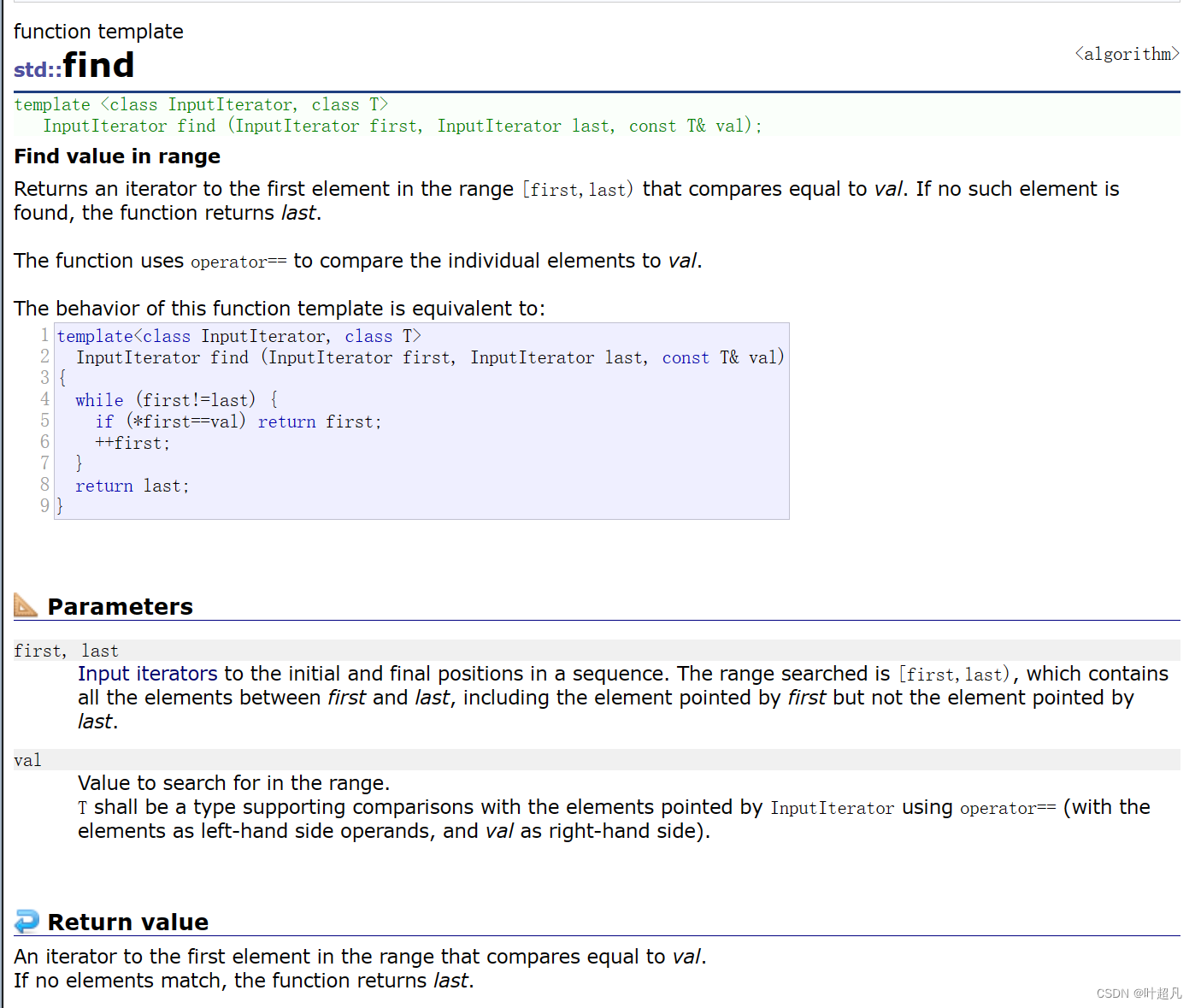Image resolution: width=1195 pixels, height=1008 pixels.
Task: Click the 'find' heading title
Action: point(98,65)
